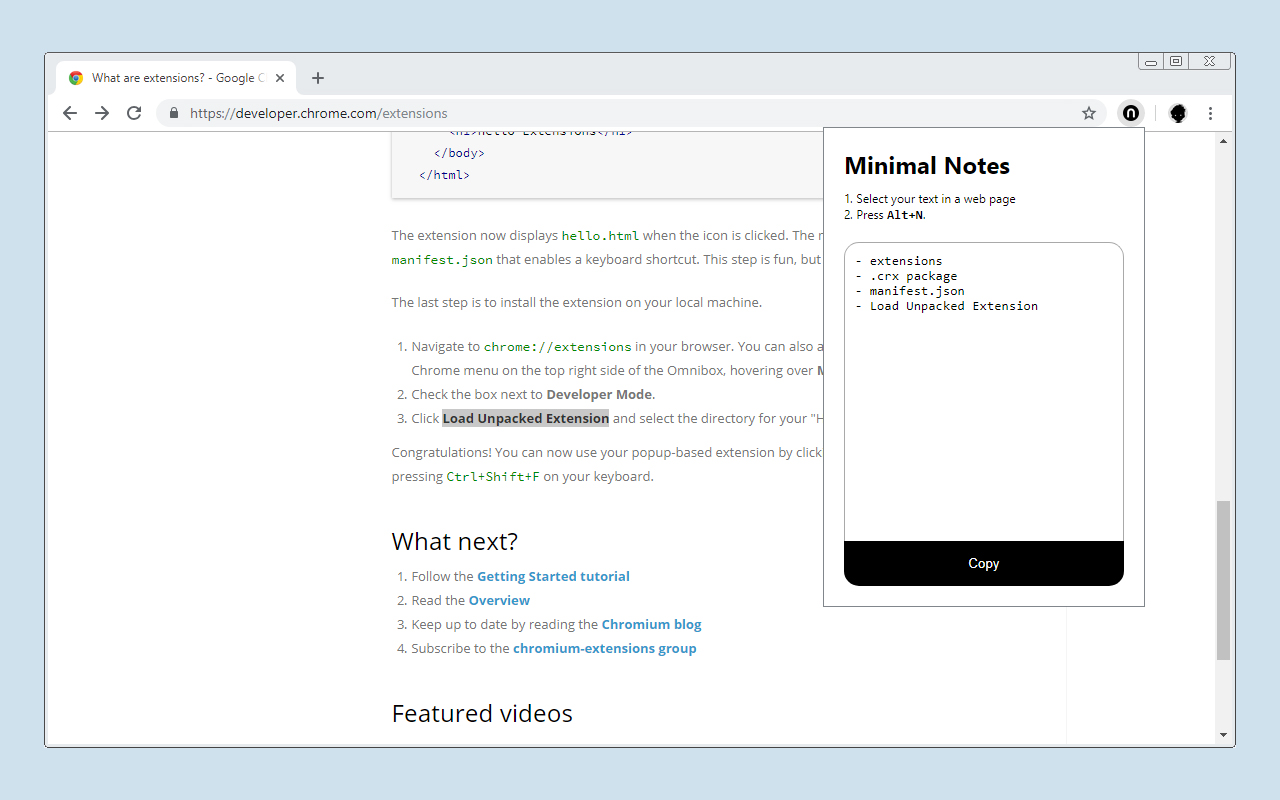
Task: Follow the Overview link
Action: pos(499,600)
